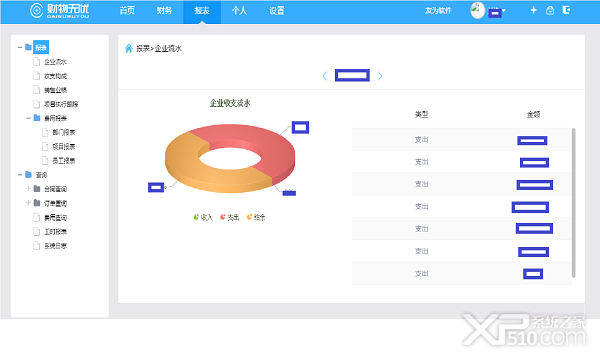Open 部门报表 in sidebar
The height and width of the screenshot is (360, 600).
pos(64,132)
